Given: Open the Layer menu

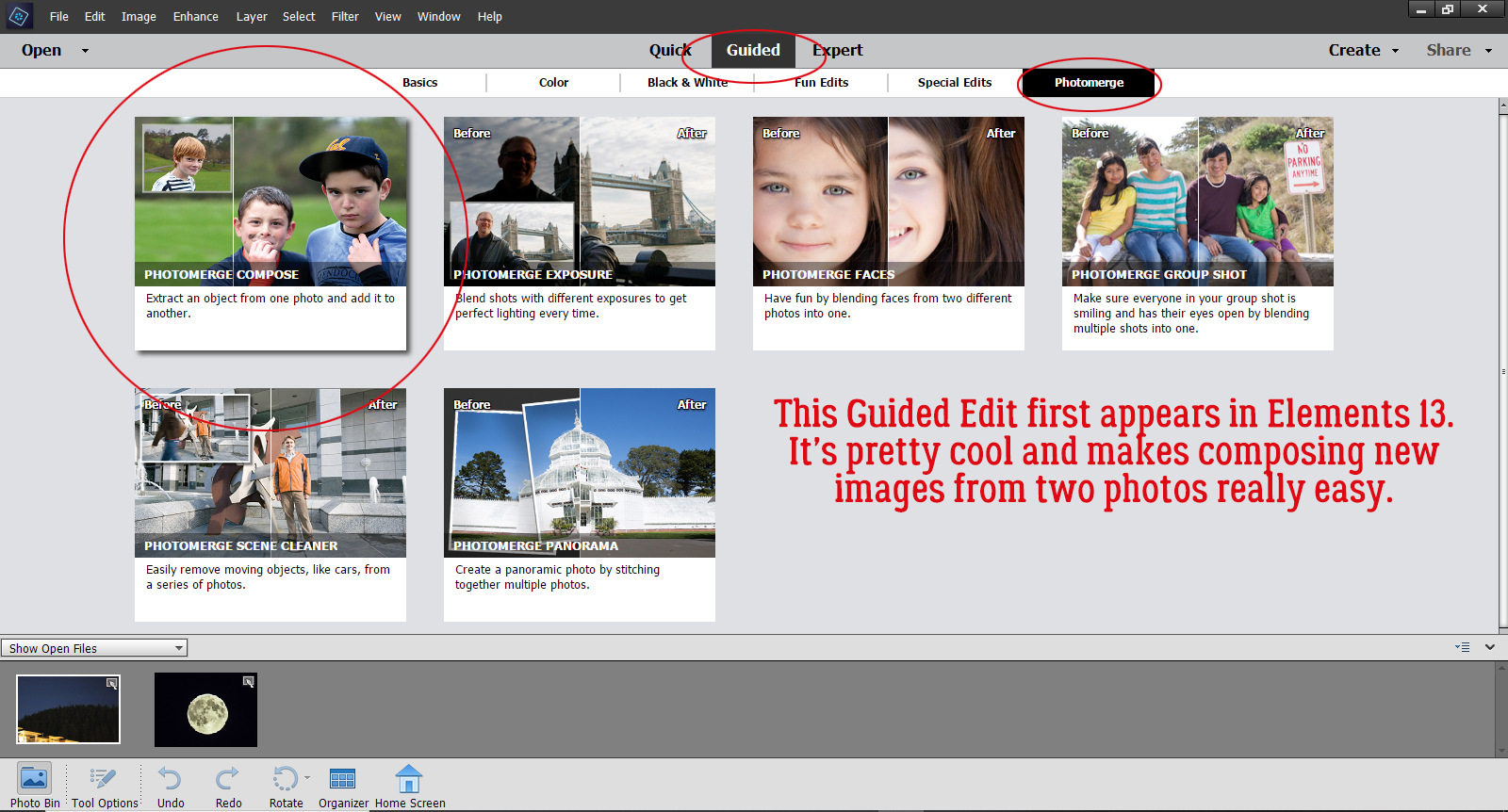Looking at the screenshot, I should pos(252,17).
